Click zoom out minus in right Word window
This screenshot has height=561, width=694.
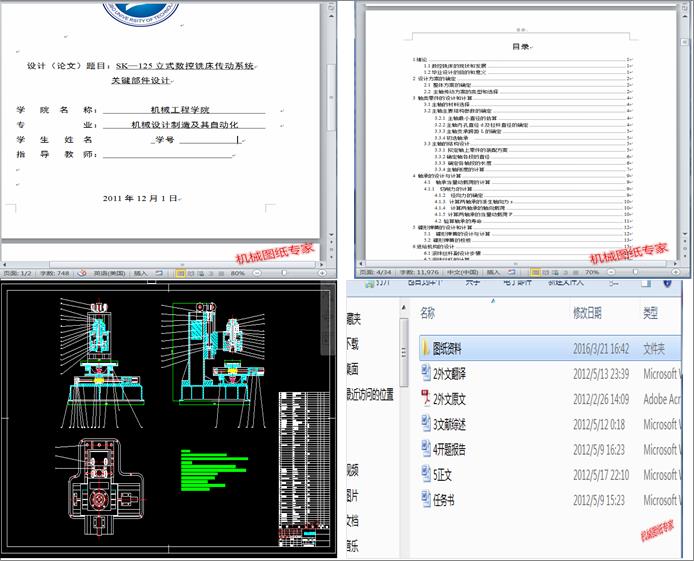pos(611,272)
